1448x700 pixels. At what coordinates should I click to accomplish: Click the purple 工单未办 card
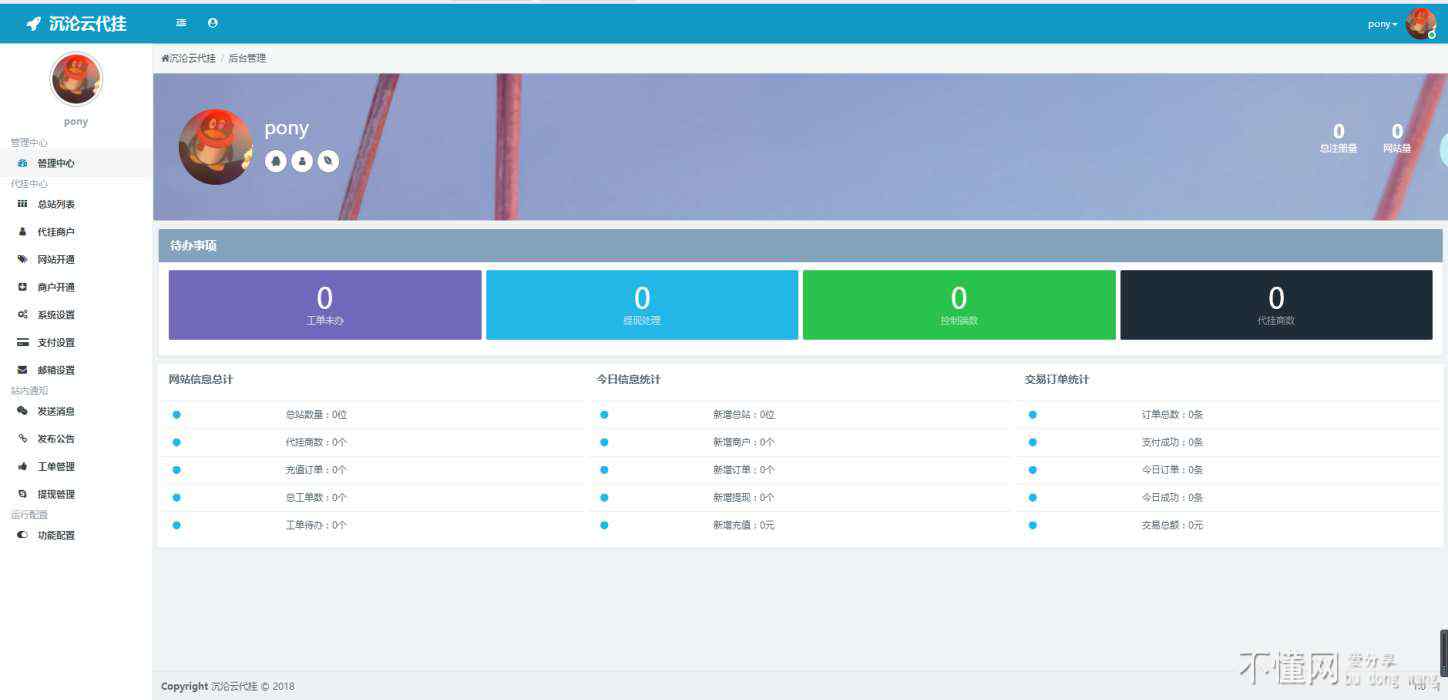[325, 305]
